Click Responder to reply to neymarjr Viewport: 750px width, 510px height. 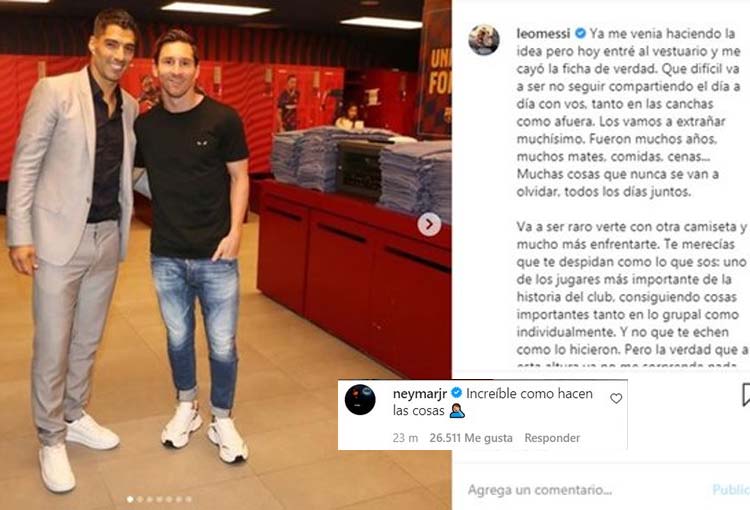(x=552, y=438)
